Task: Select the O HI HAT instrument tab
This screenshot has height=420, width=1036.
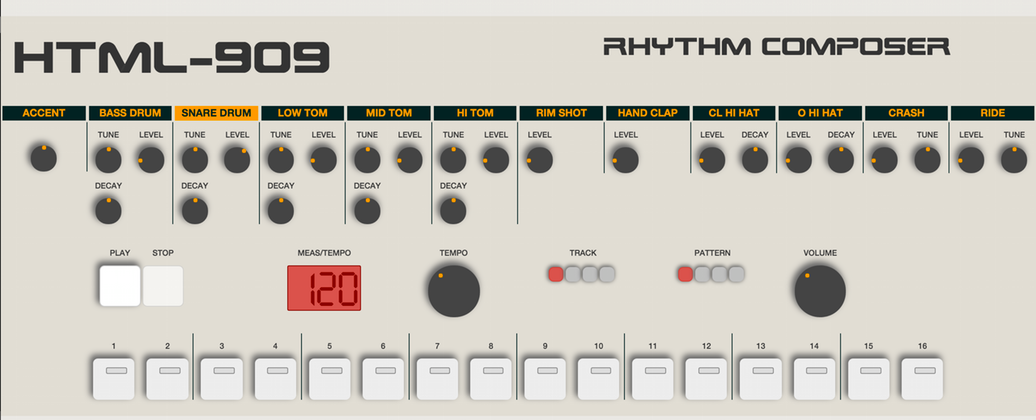Action: click(x=820, y=113)
